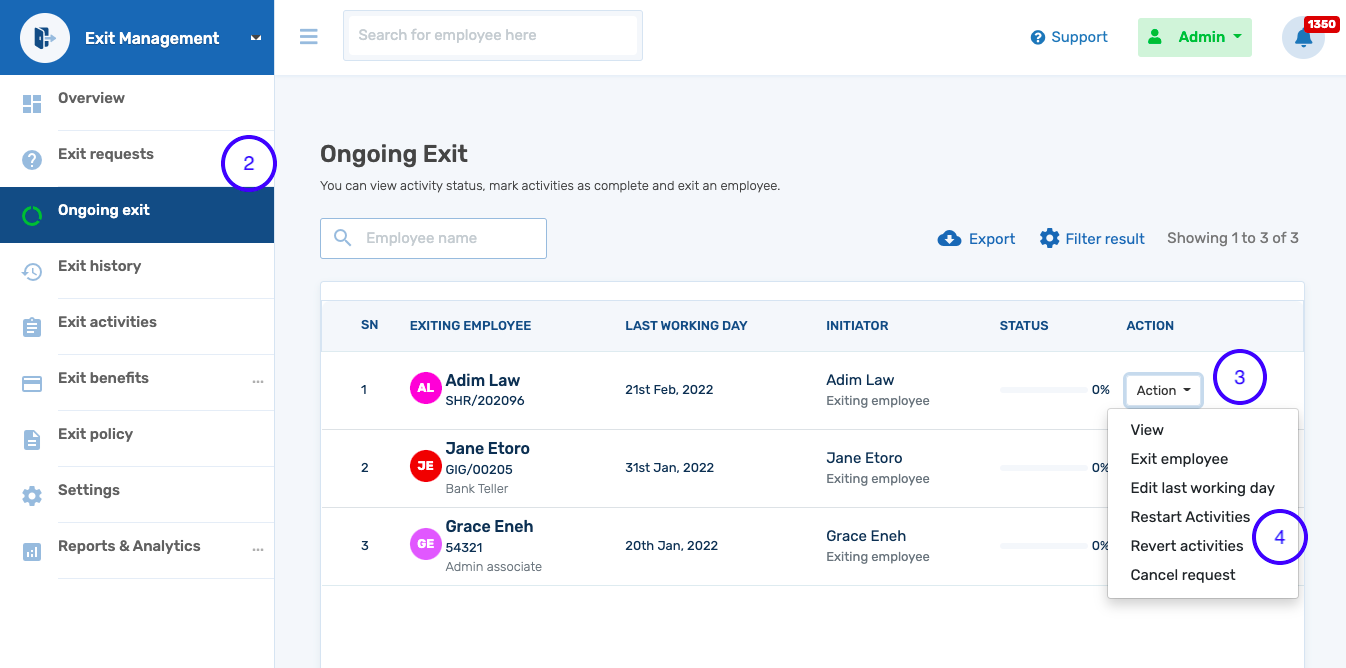Image resolution: width=1346 pixels, height=668 pixels.
Task: Open Grace Eneh exiting employee name
Action: pyautogui.click(x=490, y=526)
